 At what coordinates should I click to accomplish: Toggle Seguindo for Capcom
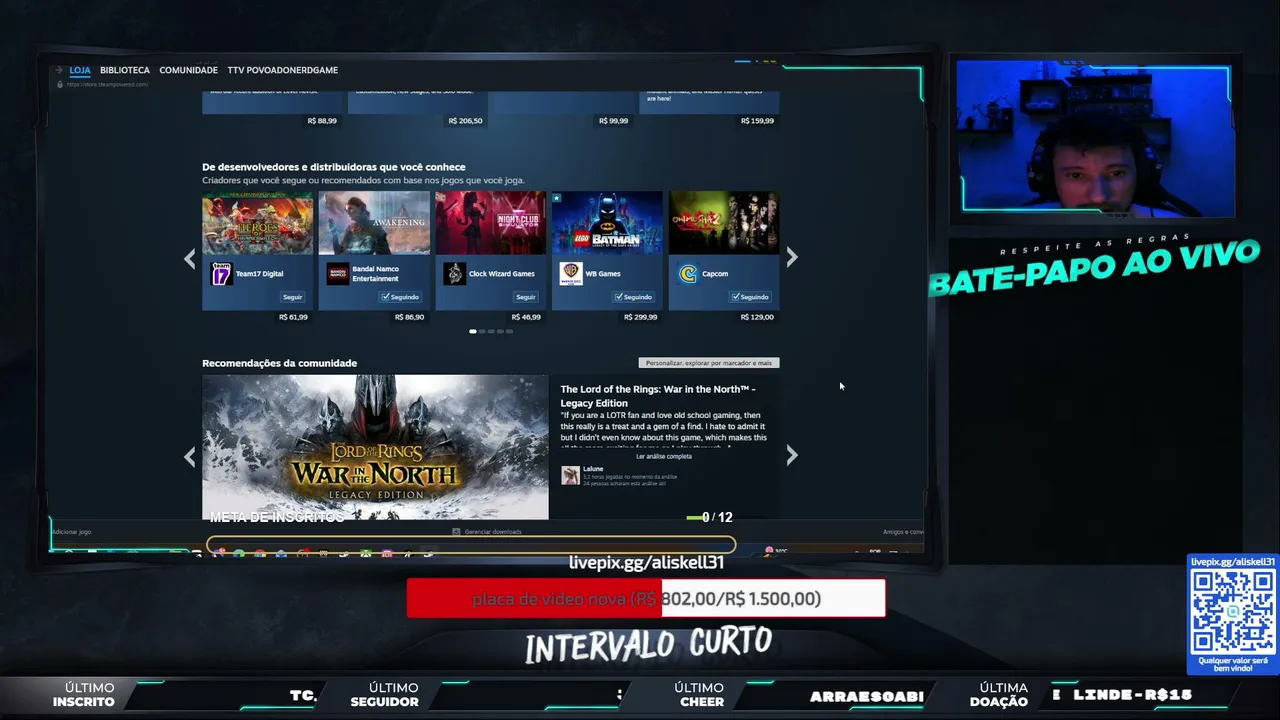tap(751, 297)
